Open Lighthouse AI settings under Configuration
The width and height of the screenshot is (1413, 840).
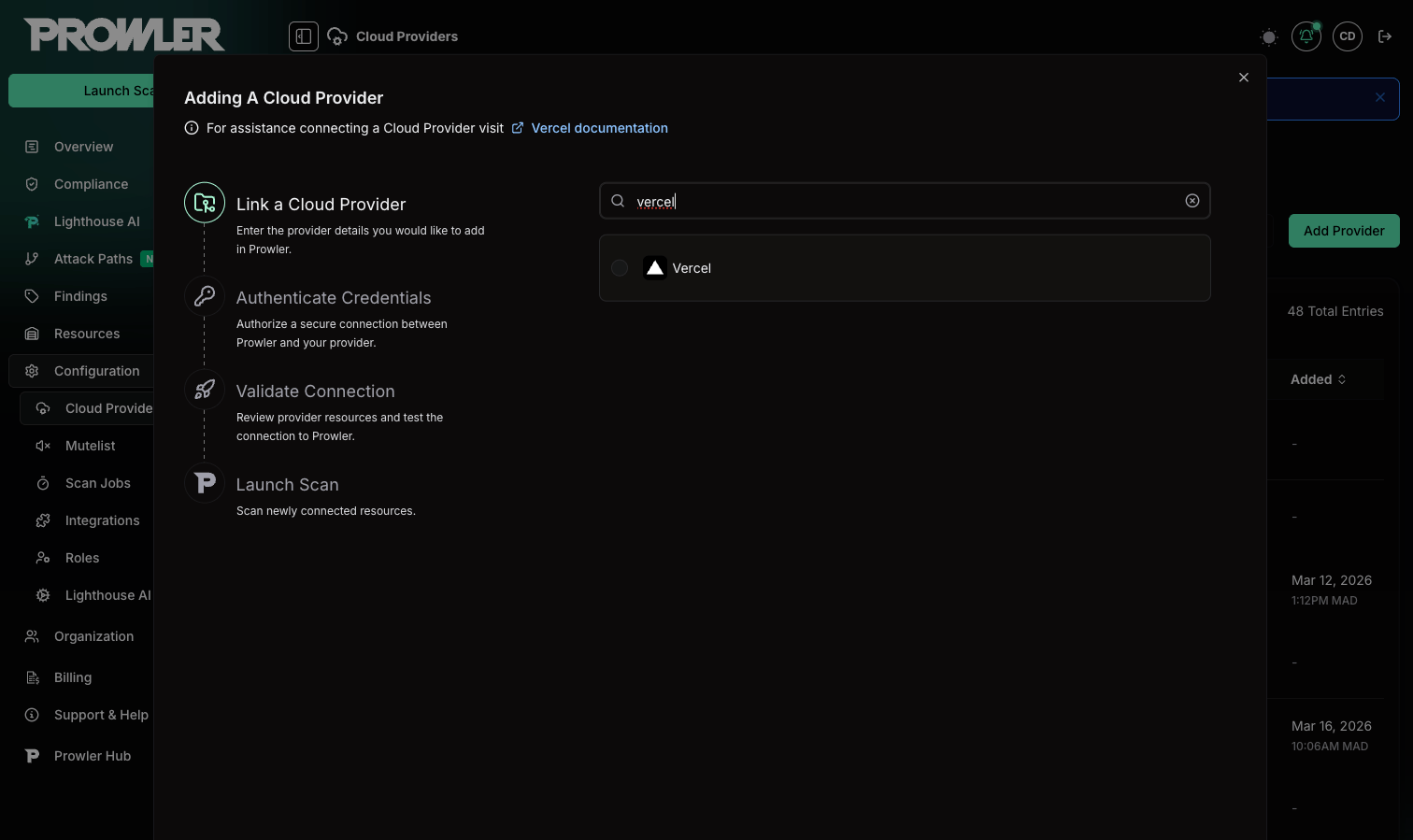click(x=107, y=595)
